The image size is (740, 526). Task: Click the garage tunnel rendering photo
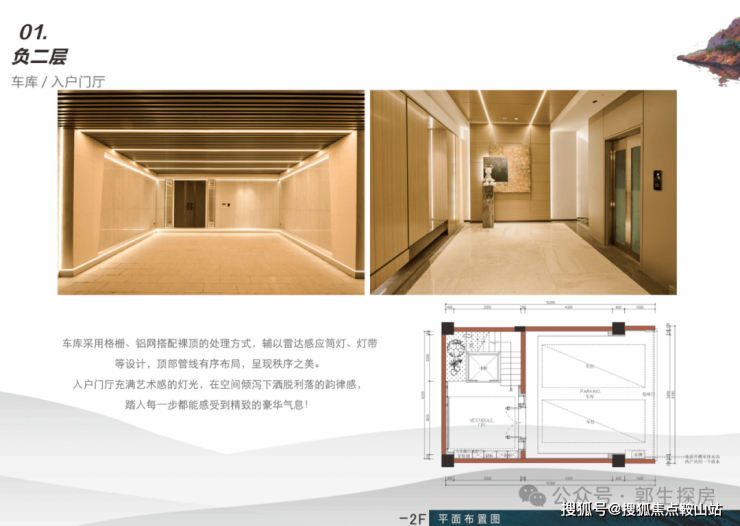(x=211, y=192)
